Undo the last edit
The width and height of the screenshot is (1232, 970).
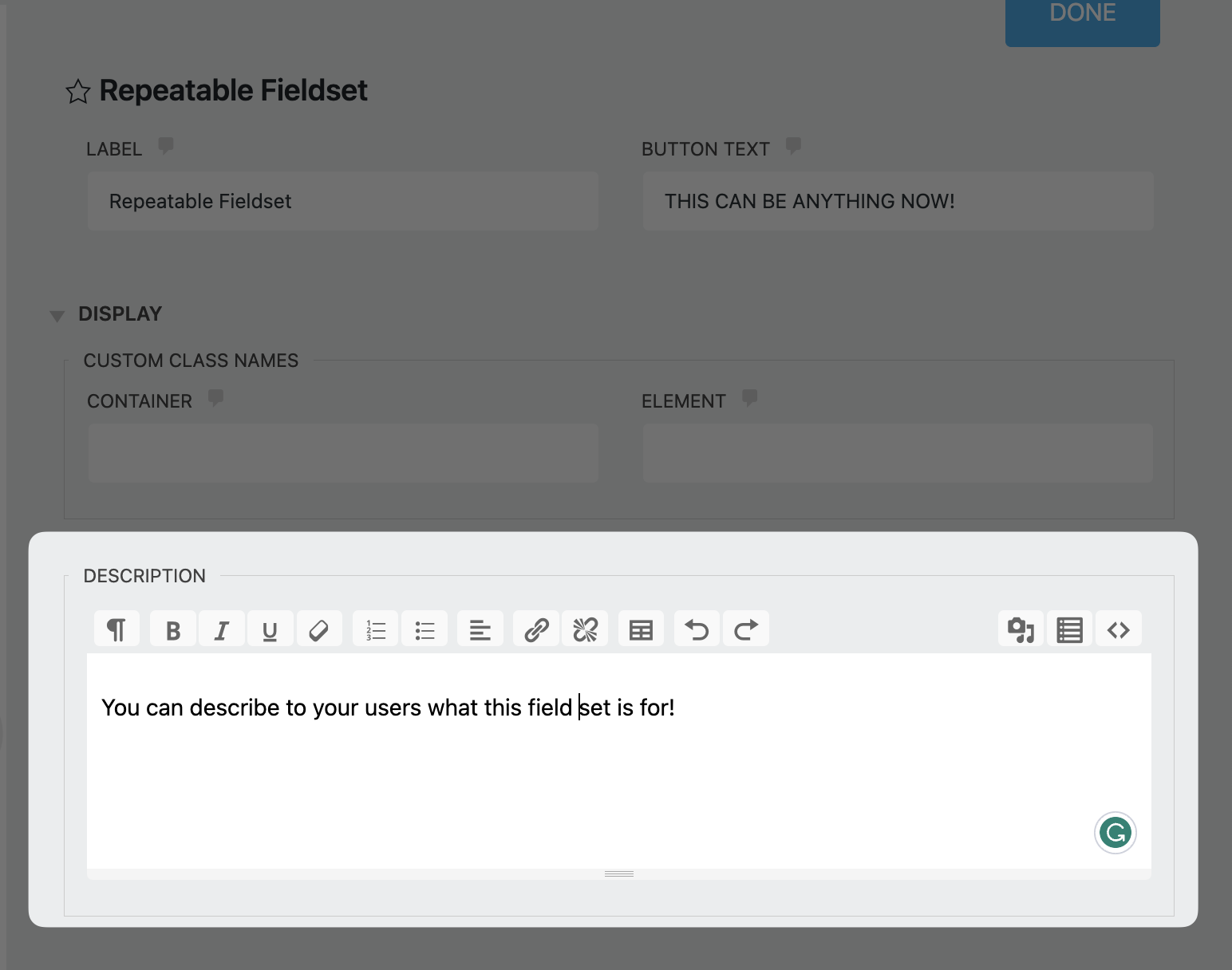pyautogui.click(x=697, y=629)
